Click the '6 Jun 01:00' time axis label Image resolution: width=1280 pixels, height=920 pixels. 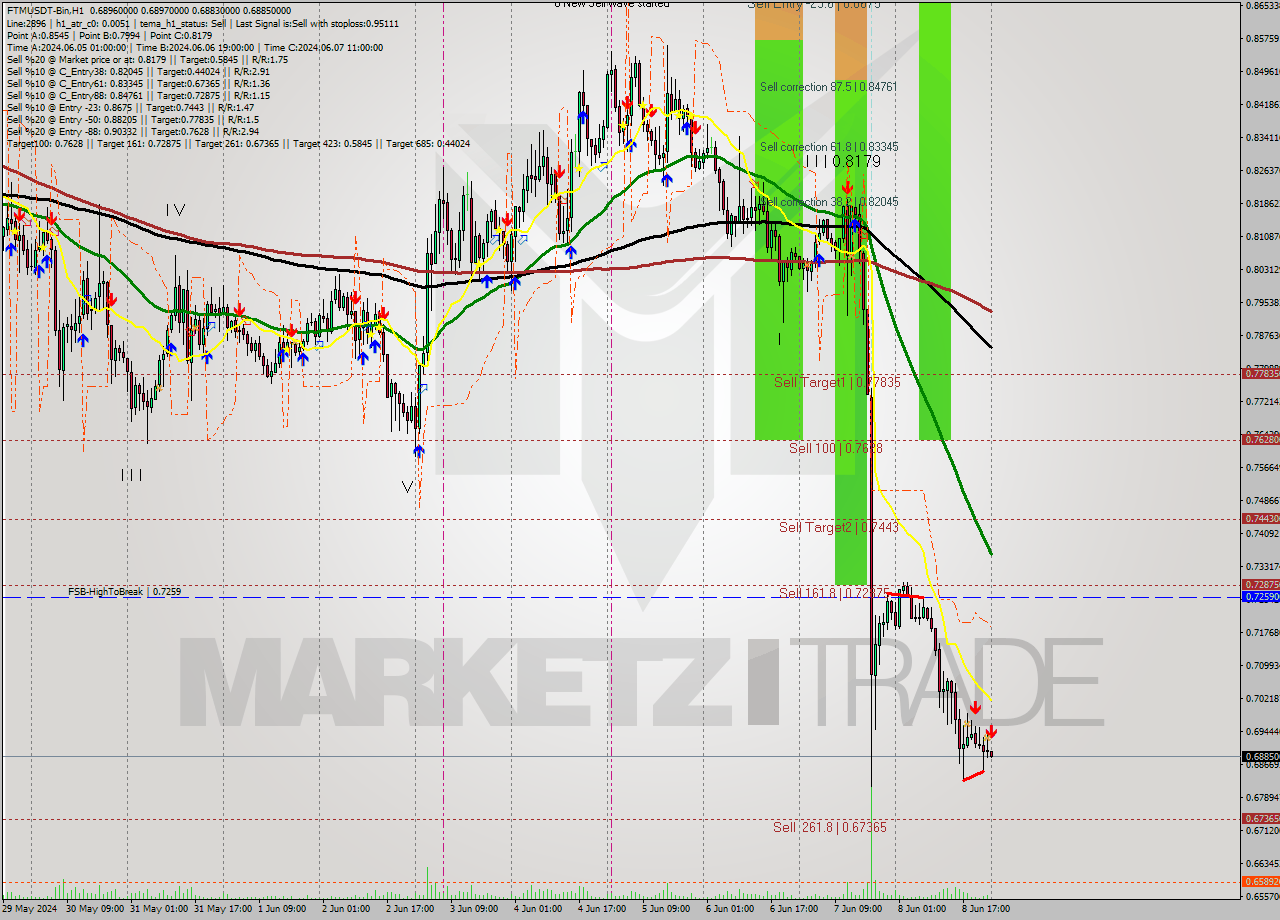tap(730, 909)
